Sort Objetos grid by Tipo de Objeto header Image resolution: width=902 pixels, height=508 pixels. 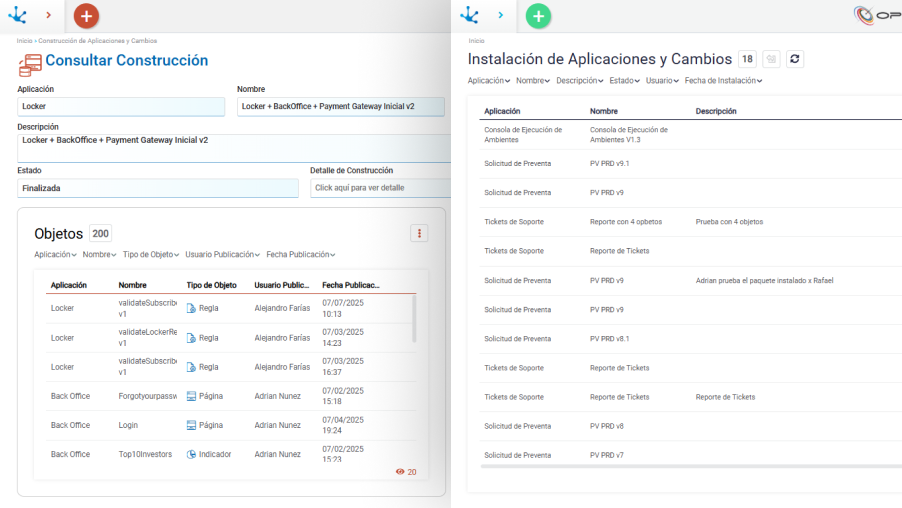pyautogui.click(x=211, y=285)
